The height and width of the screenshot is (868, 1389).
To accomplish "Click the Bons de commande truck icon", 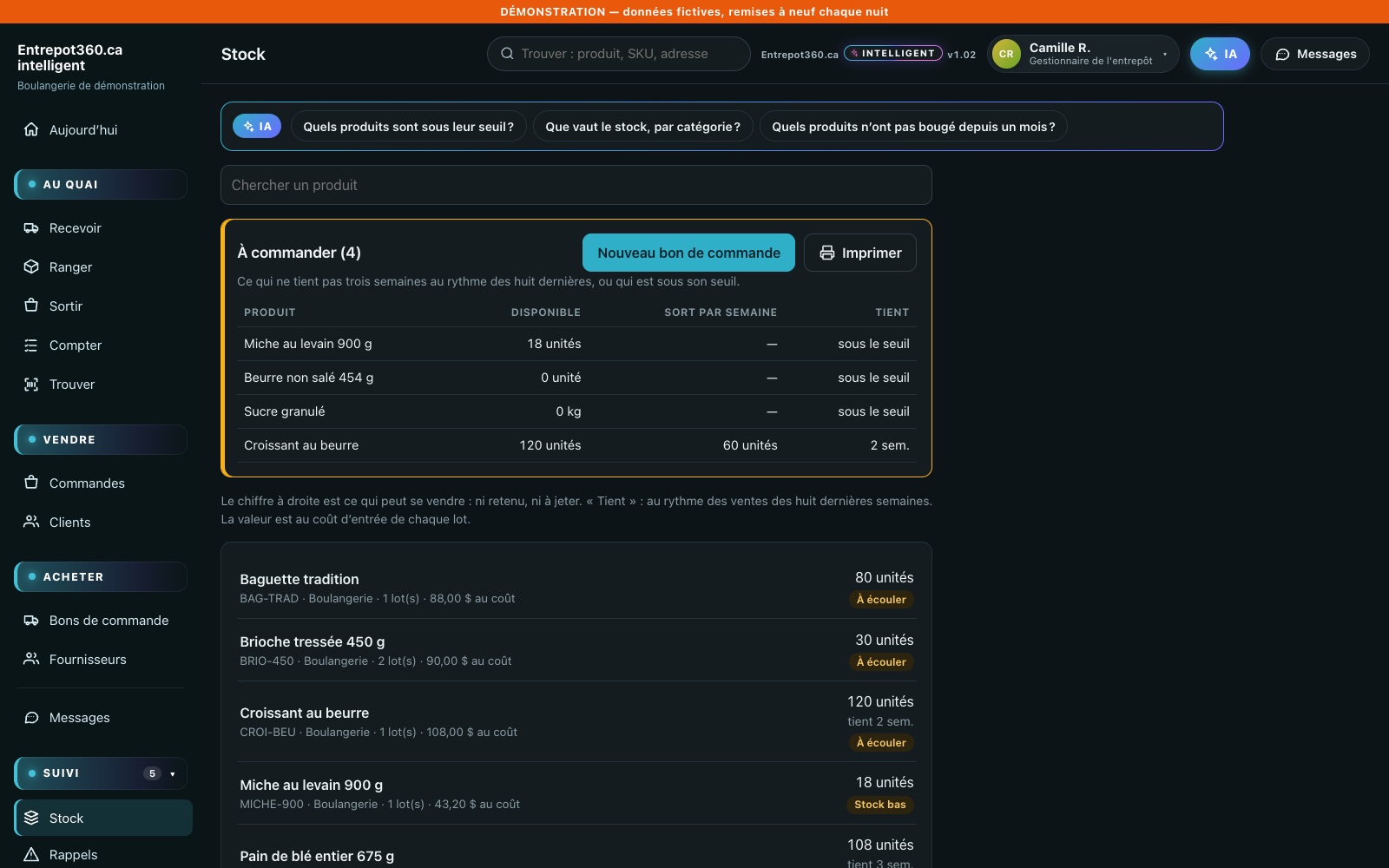I will click(x=31, y=620).
